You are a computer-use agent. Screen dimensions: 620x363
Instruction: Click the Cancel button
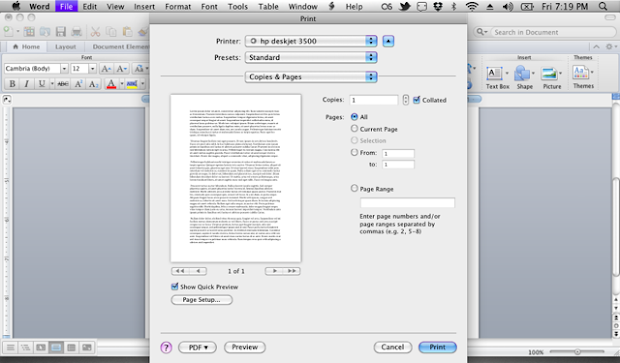click(x=393, y=347)
